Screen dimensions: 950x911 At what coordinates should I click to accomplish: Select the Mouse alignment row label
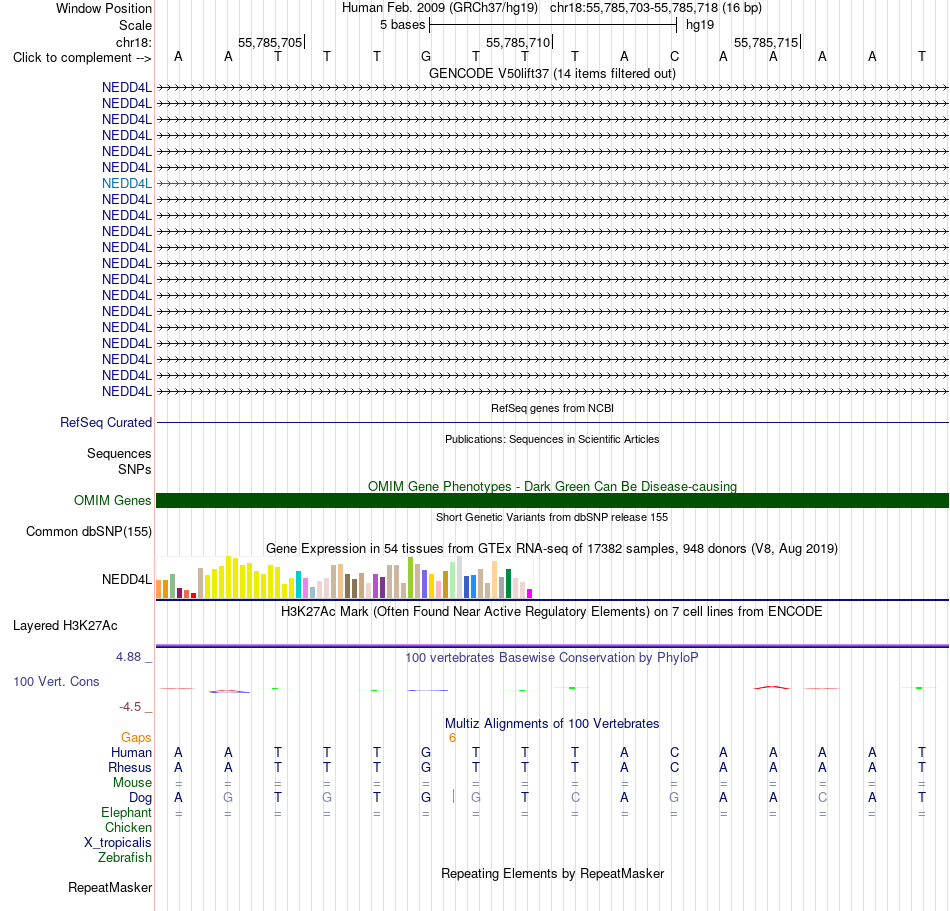pyautogui.click(x=132, y=783)
